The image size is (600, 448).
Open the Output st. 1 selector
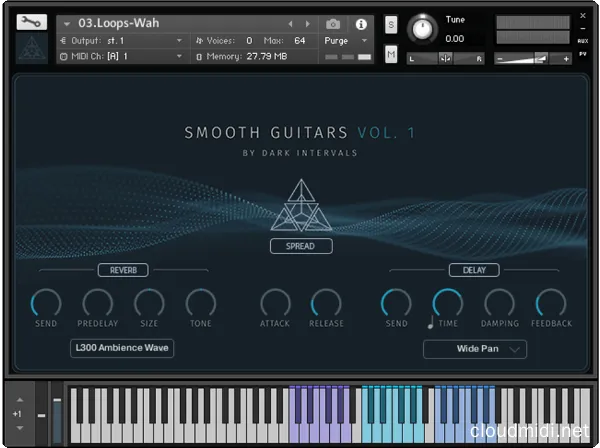(120, 41)
